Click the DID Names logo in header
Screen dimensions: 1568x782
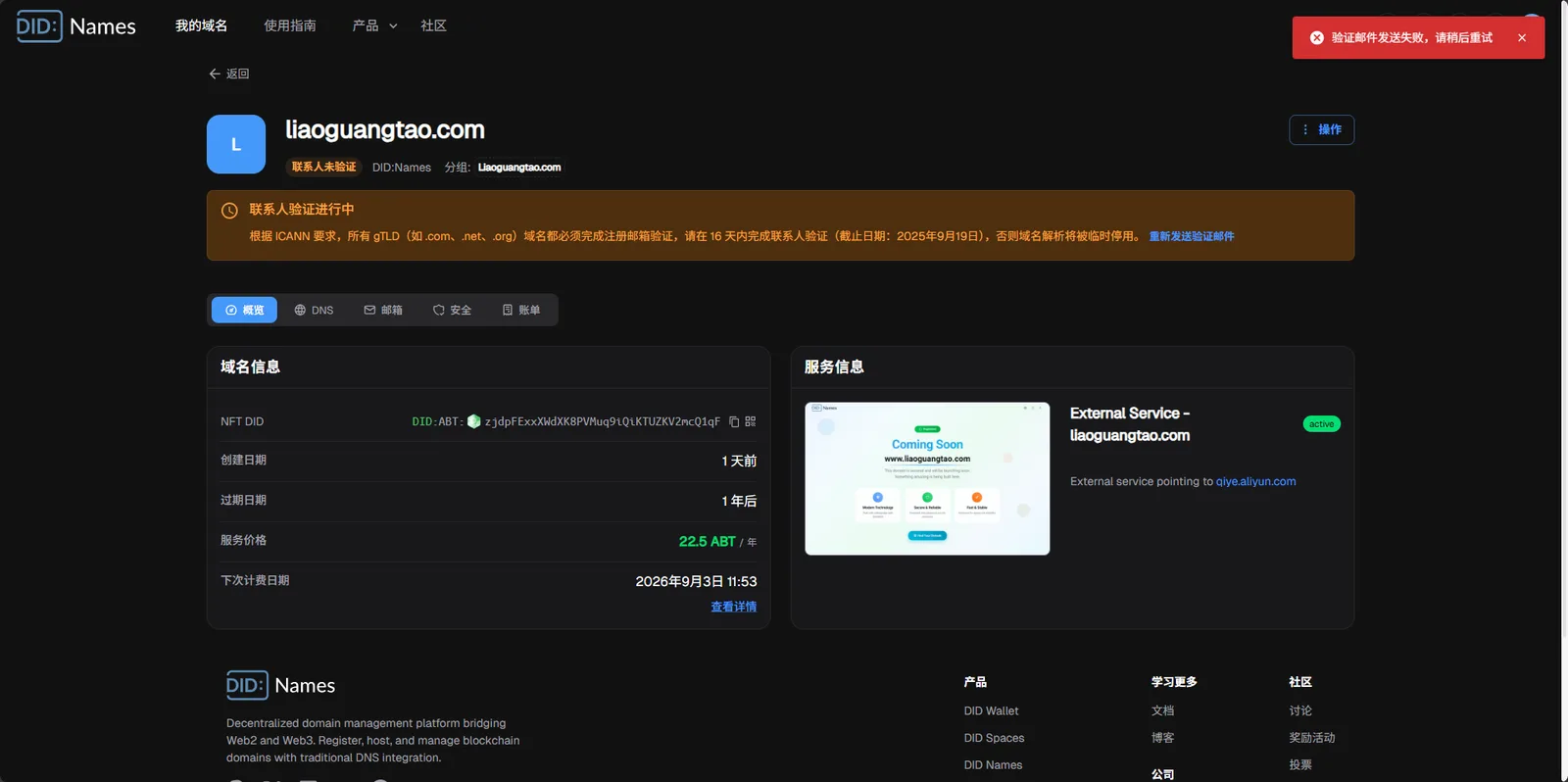point(76,26)
